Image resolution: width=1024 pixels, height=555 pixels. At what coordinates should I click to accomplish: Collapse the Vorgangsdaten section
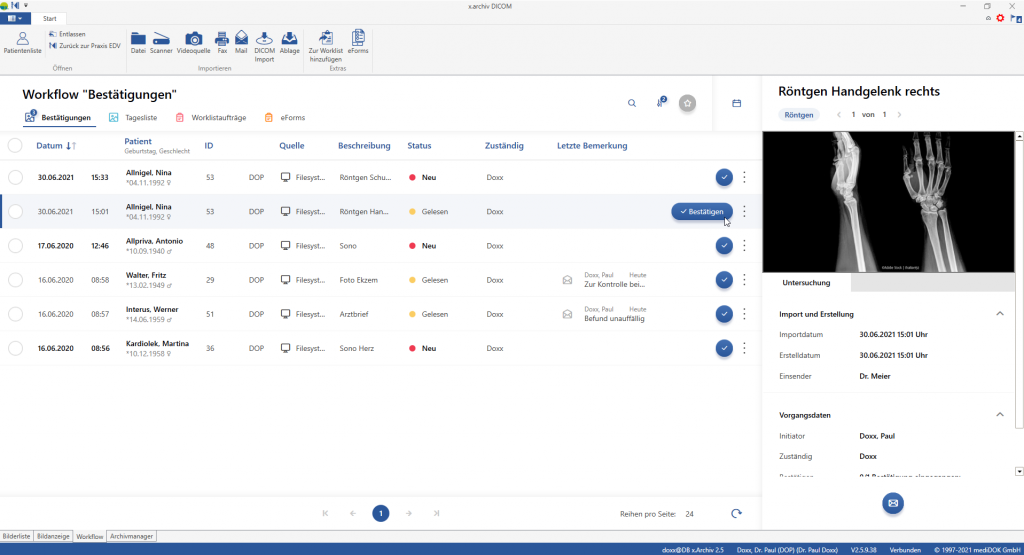pos(999,414)
